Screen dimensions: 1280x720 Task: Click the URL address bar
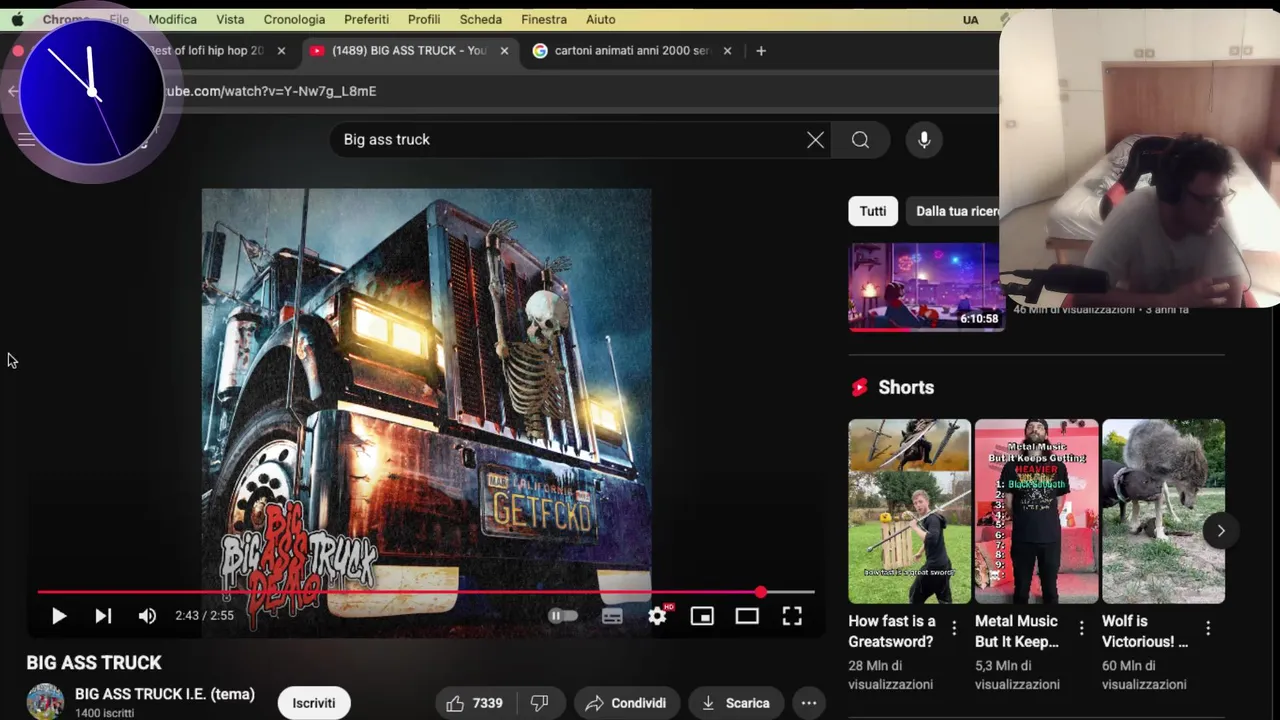tap(580, 91)
